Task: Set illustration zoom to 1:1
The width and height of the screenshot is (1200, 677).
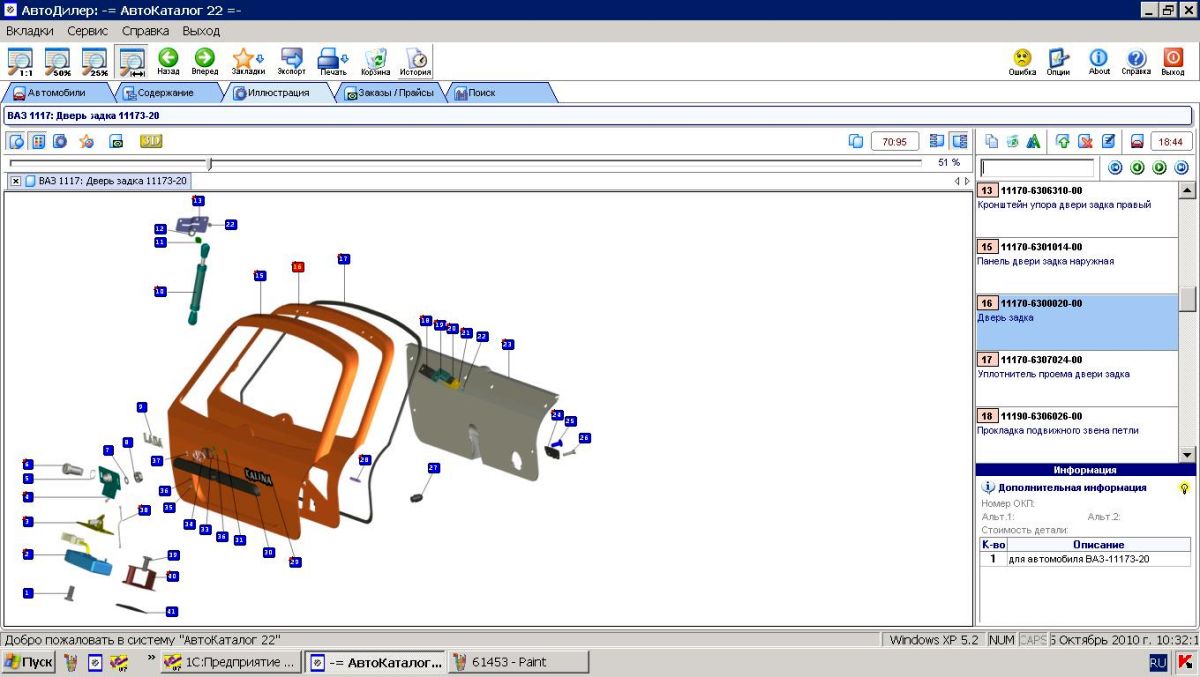Action: point(20,62)
